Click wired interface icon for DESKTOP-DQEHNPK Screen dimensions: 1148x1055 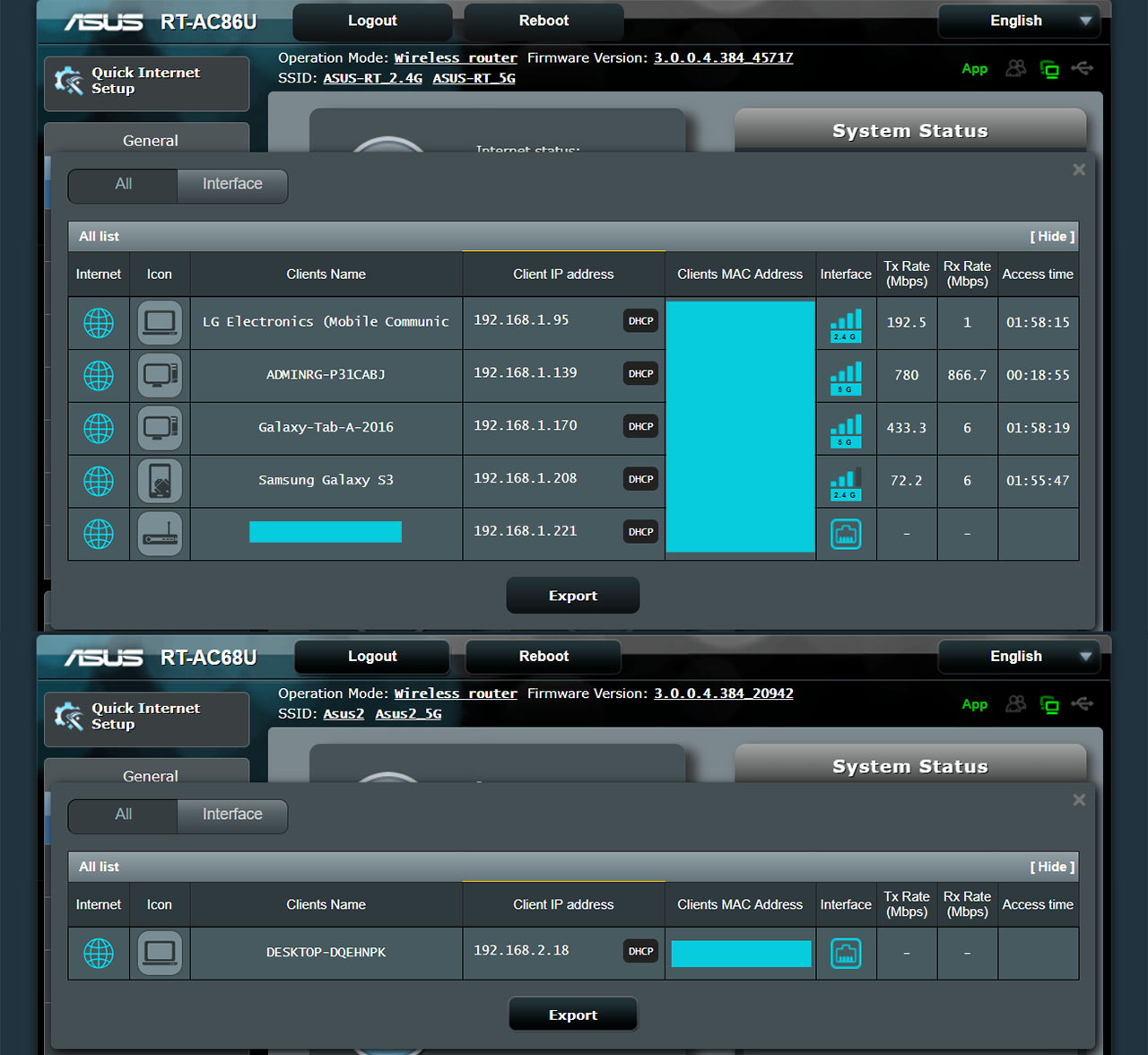846,953
